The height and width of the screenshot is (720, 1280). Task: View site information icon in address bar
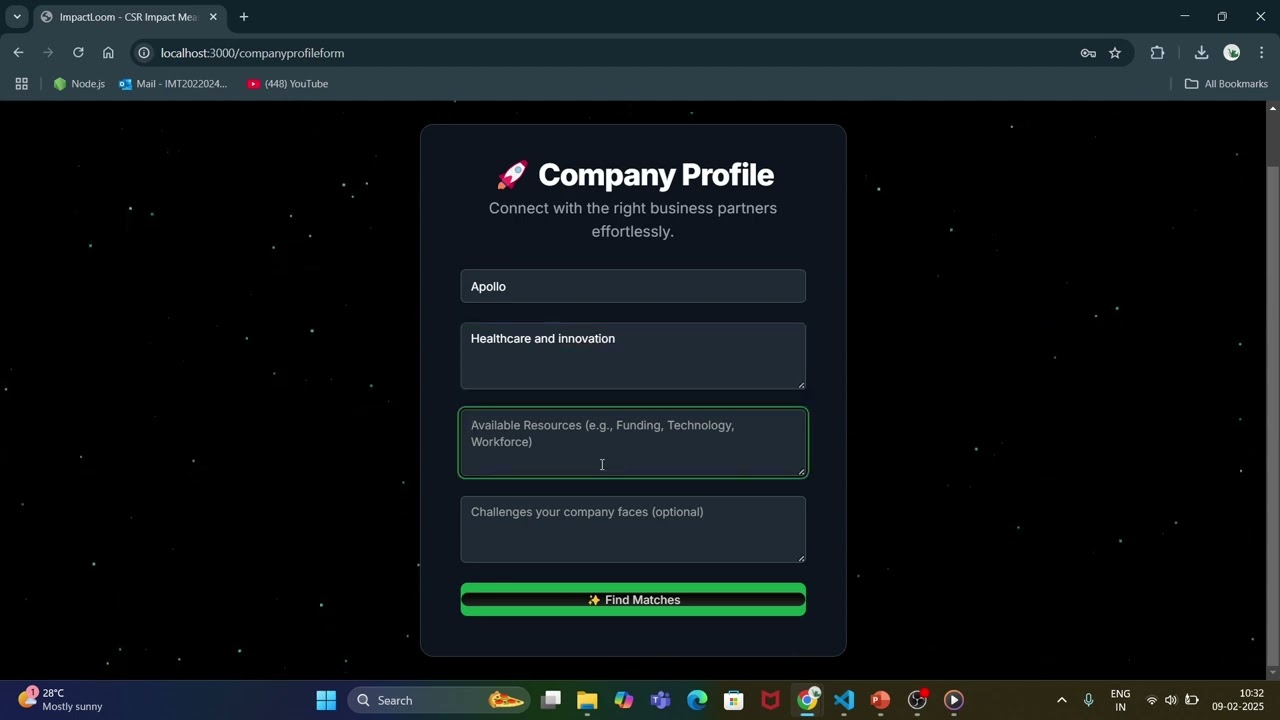tap(144, 53)
